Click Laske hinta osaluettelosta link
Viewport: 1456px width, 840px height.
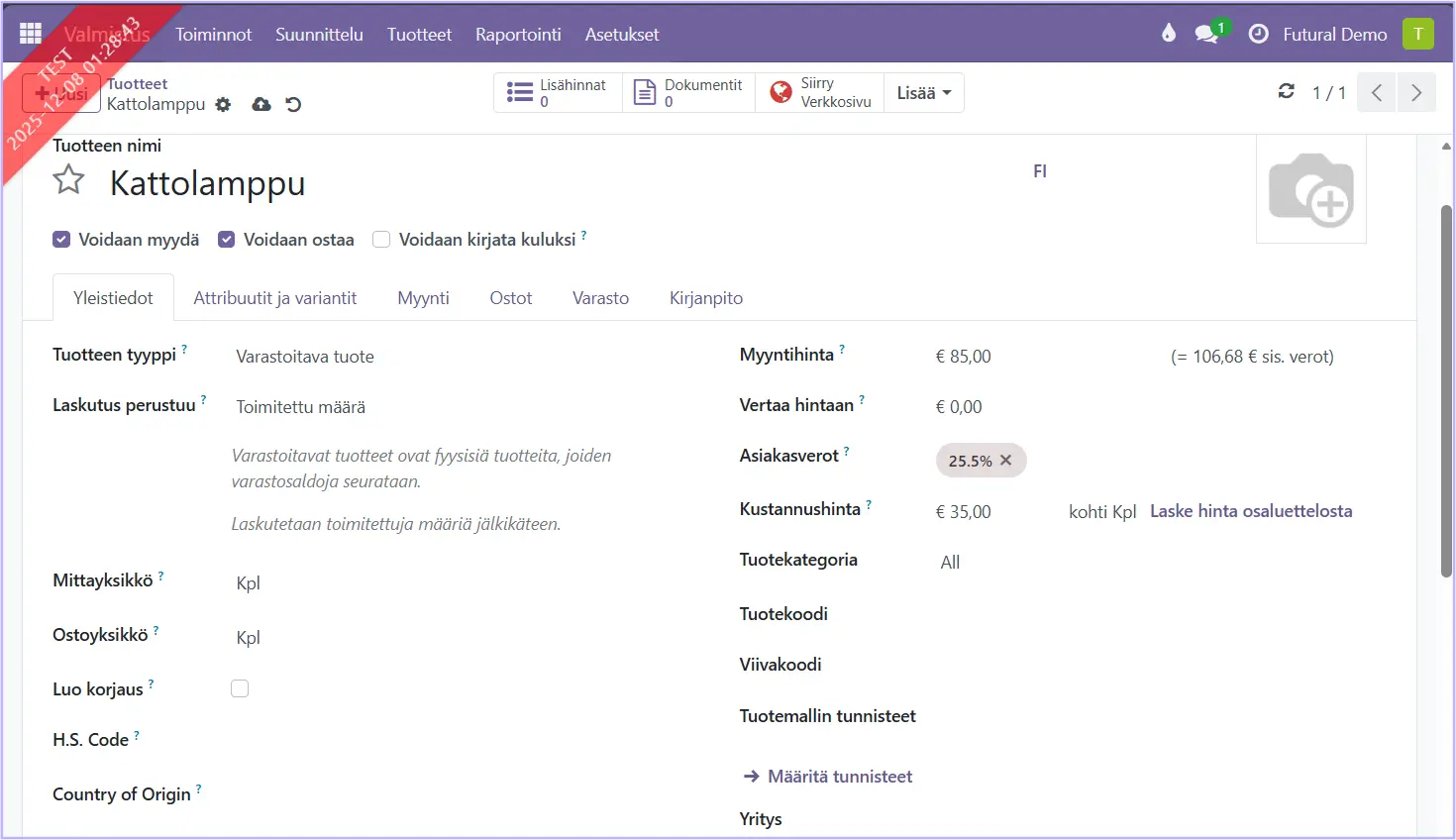pyautogui.click(x=1250, y=511)
